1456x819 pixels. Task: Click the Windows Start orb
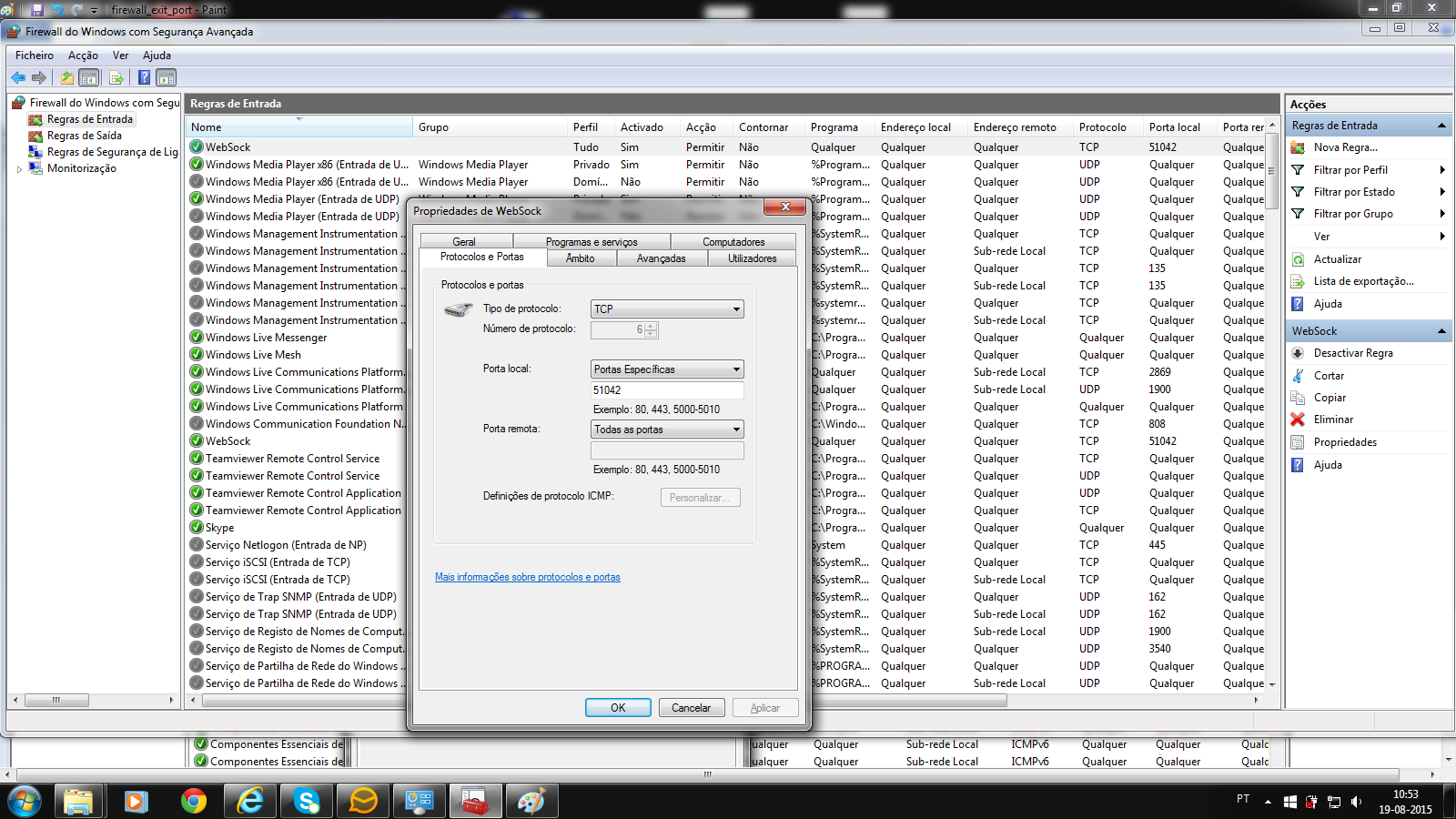pyautogui.click(x=25, y=801)
